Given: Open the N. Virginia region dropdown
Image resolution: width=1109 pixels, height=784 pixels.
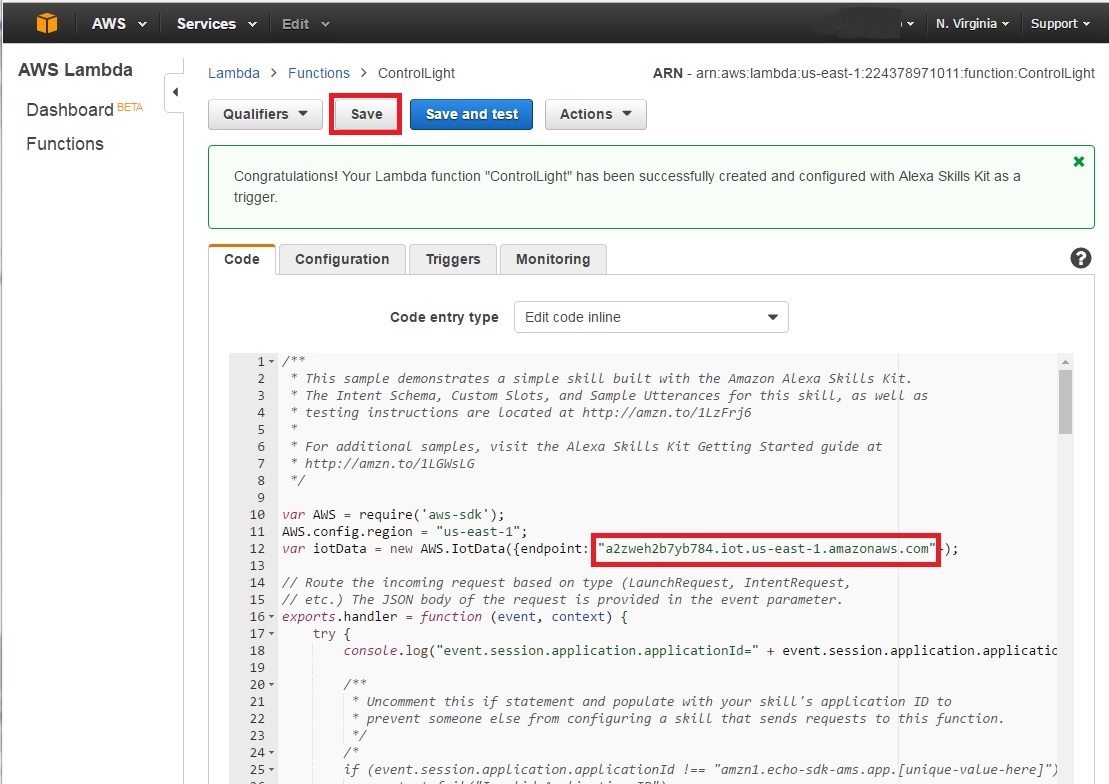Looking at the screenshot, I should coord(972,23).
